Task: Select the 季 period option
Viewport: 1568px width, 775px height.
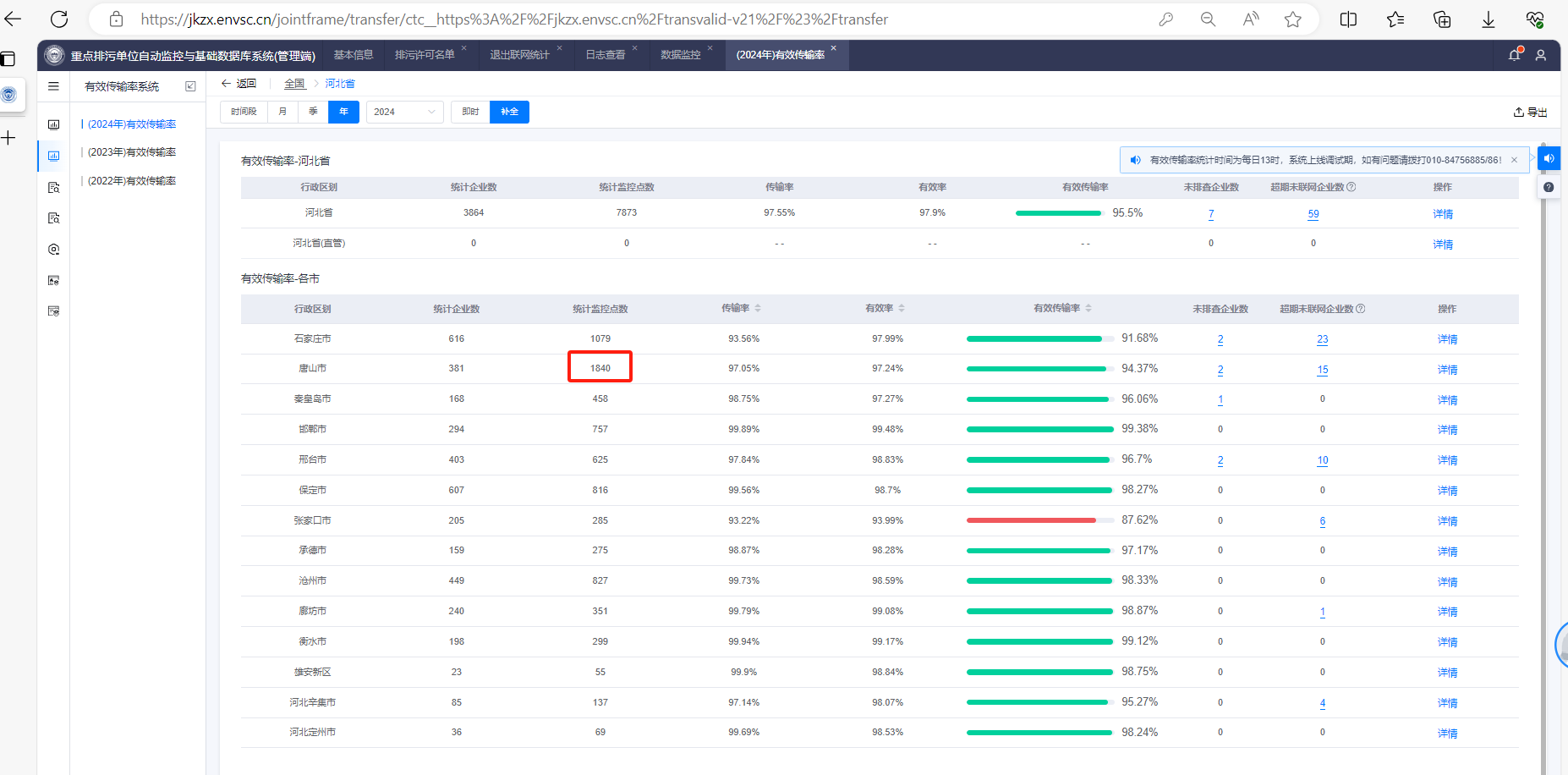Action: coord(313,112)
